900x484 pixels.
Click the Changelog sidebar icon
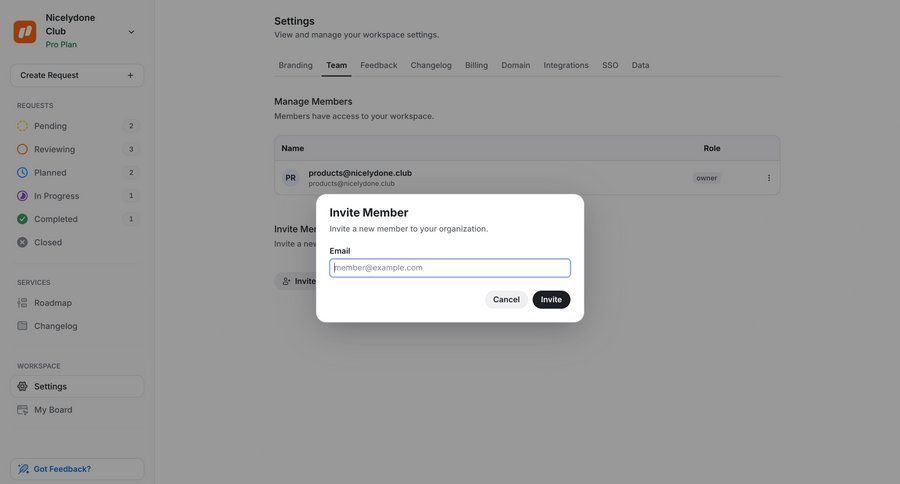tap(23, 326)
